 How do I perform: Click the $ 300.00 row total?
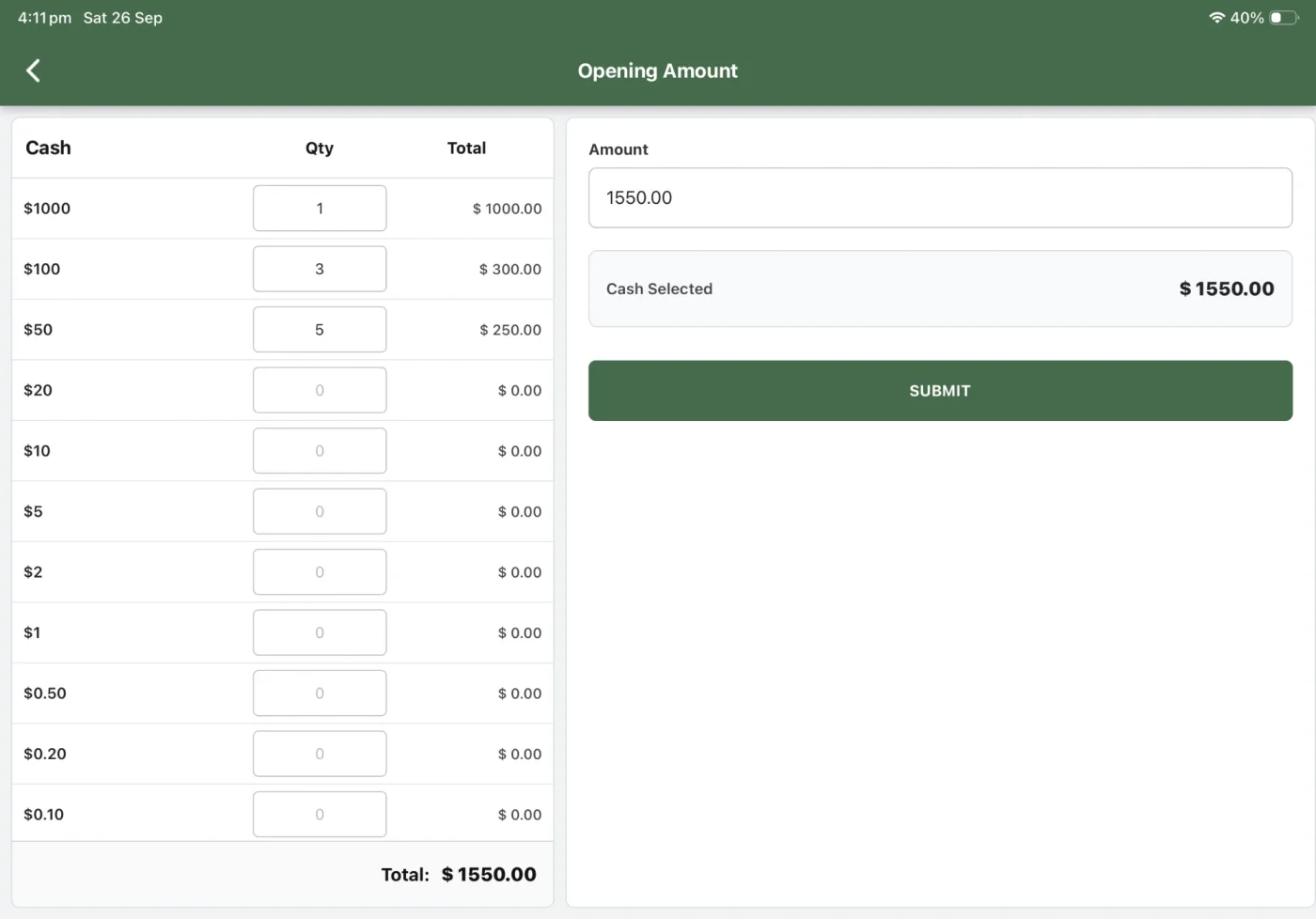(510, 270)
